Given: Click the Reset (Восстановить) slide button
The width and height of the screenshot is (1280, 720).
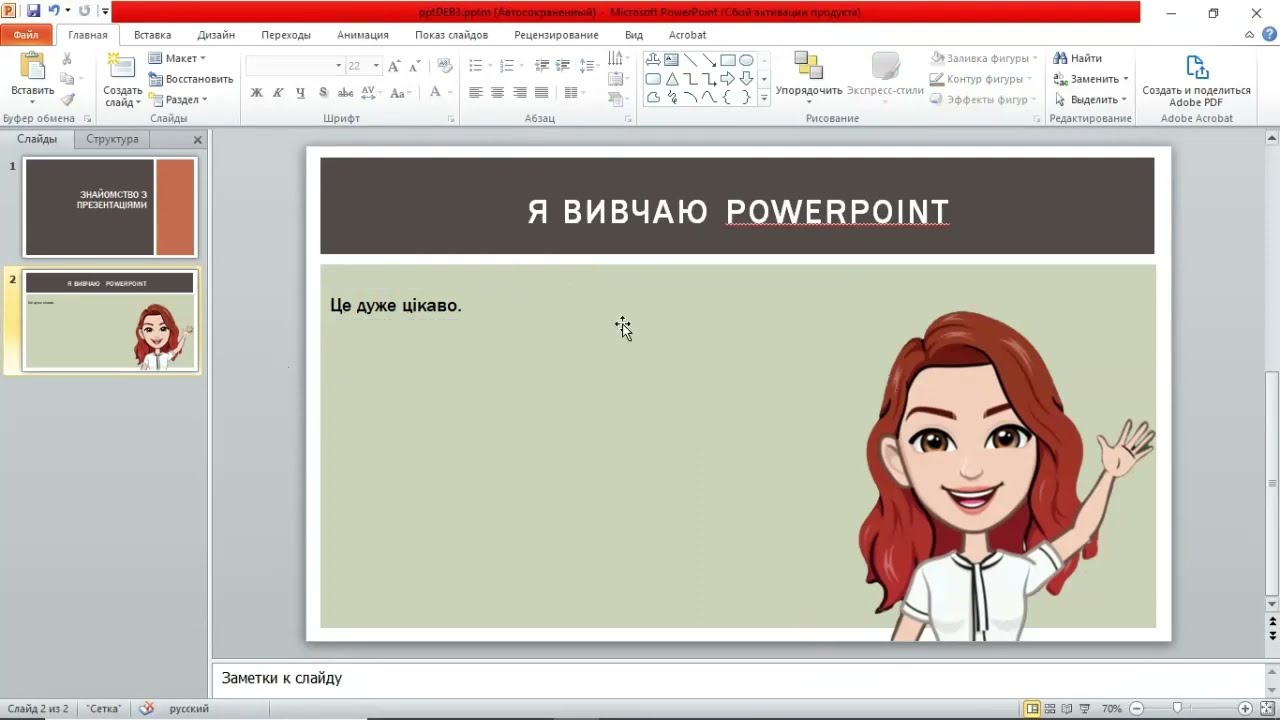Looking at the screenshot, I should pos(191,79).
